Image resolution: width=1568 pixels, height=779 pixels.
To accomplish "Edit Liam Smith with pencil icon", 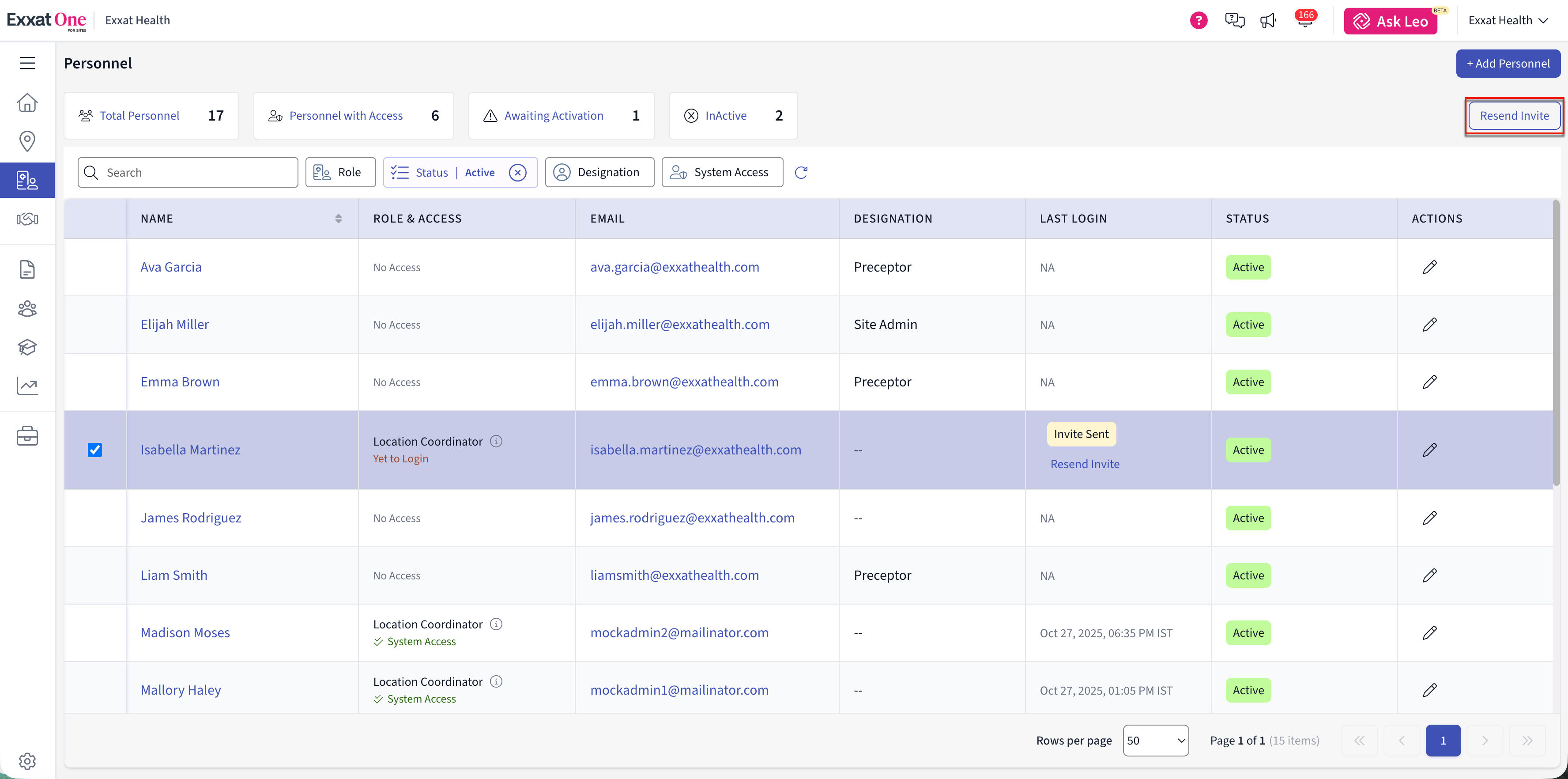I will pyautogui.click(x=1430, y=575).
